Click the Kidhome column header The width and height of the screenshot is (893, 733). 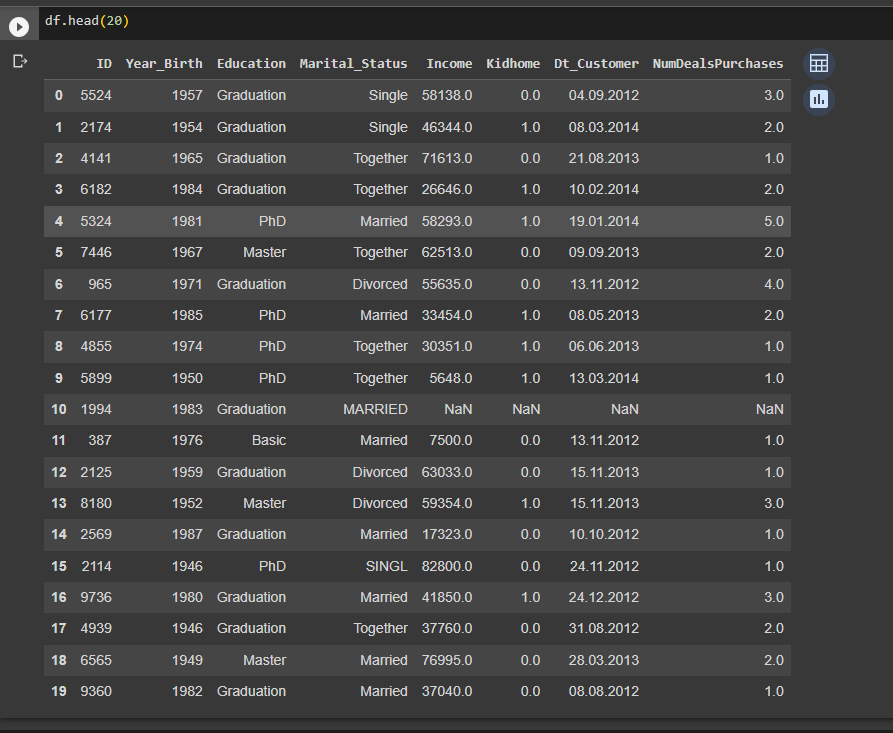point(513,64)
